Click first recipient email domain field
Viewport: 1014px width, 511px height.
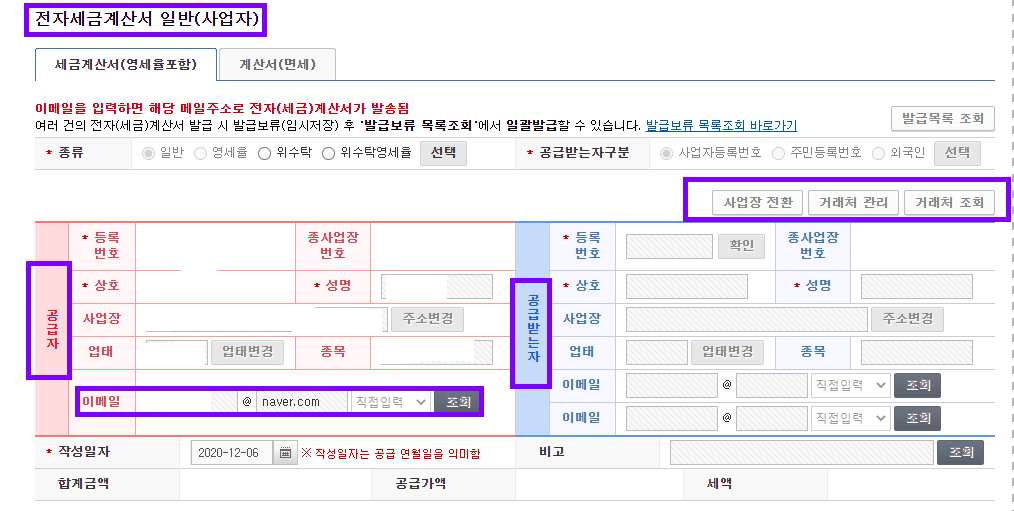(771, 385)
